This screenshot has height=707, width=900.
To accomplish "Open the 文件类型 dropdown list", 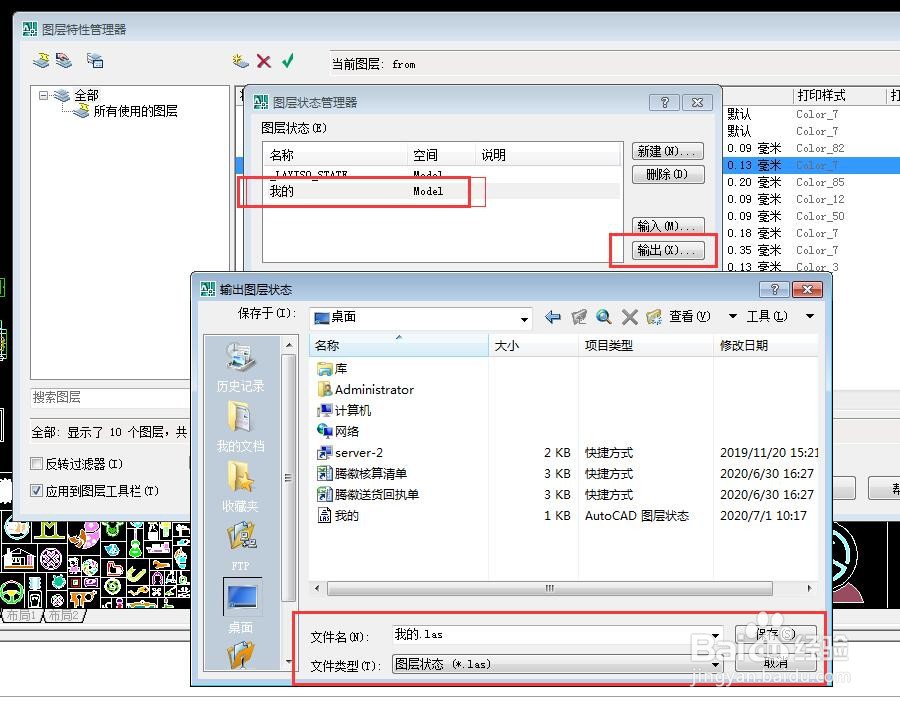I will pos(715,665).
